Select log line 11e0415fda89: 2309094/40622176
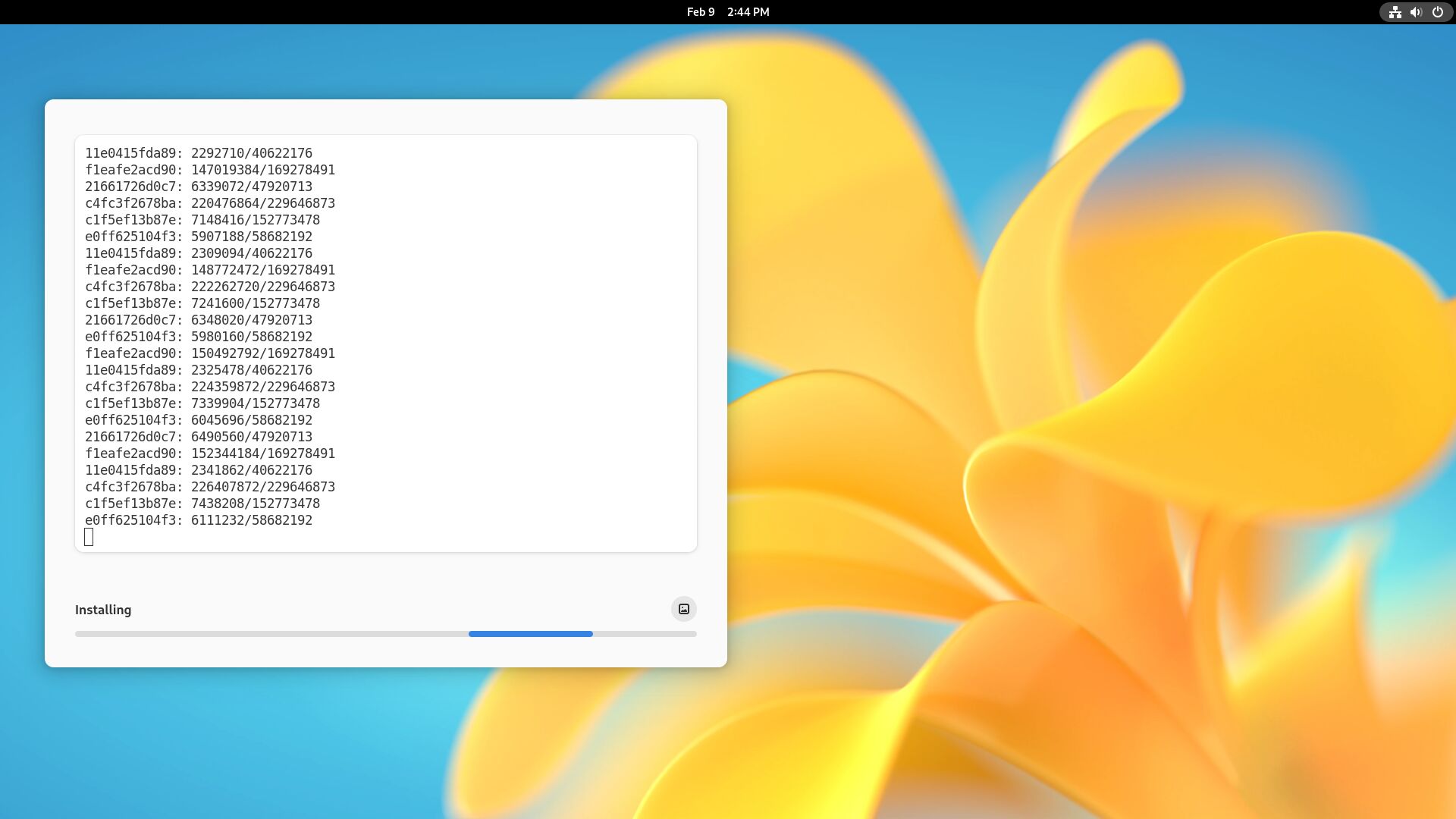1456x819 pixels. point(199,253)
